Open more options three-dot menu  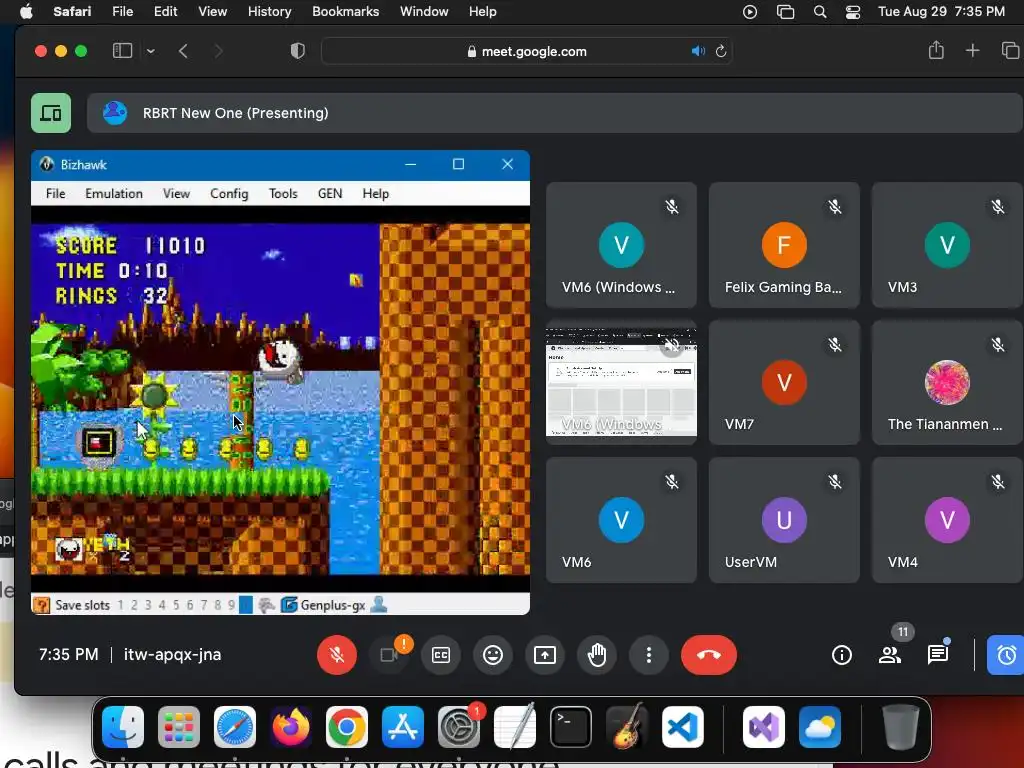[x=648, y=654]
